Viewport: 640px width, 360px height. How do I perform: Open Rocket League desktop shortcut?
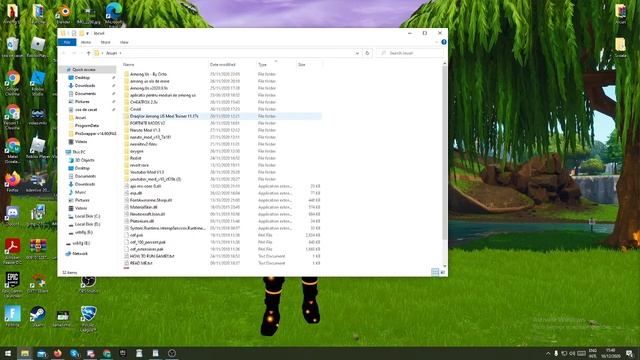88,319
